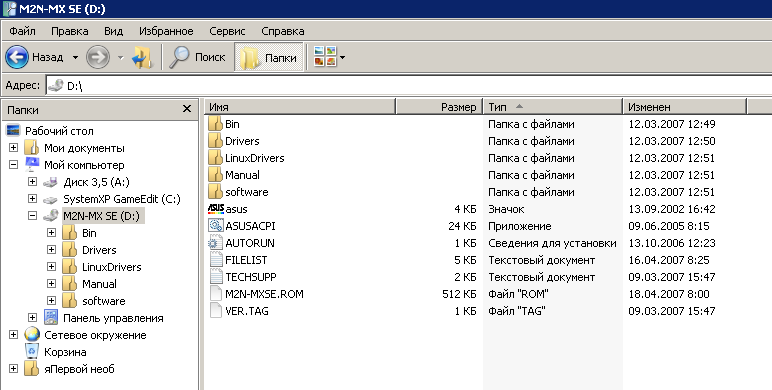Expand the Drivers tree node

tap(51, 250)
